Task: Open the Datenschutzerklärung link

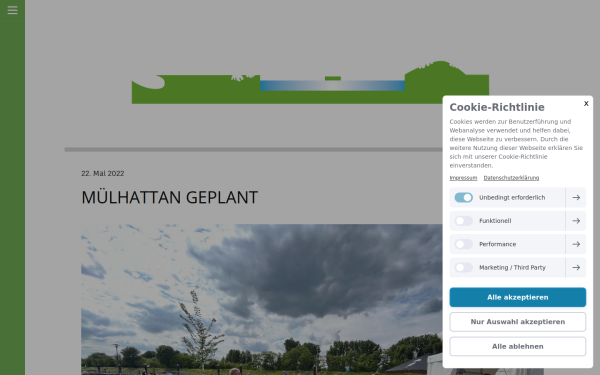Action: (x=511, y=178)
